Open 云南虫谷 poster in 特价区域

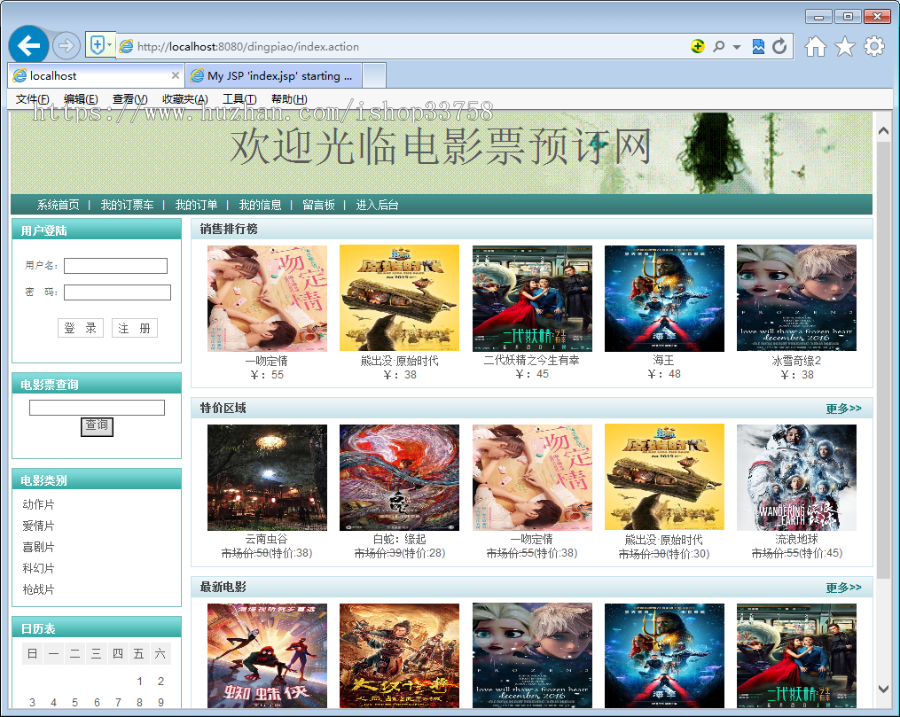tap(267, 478)
